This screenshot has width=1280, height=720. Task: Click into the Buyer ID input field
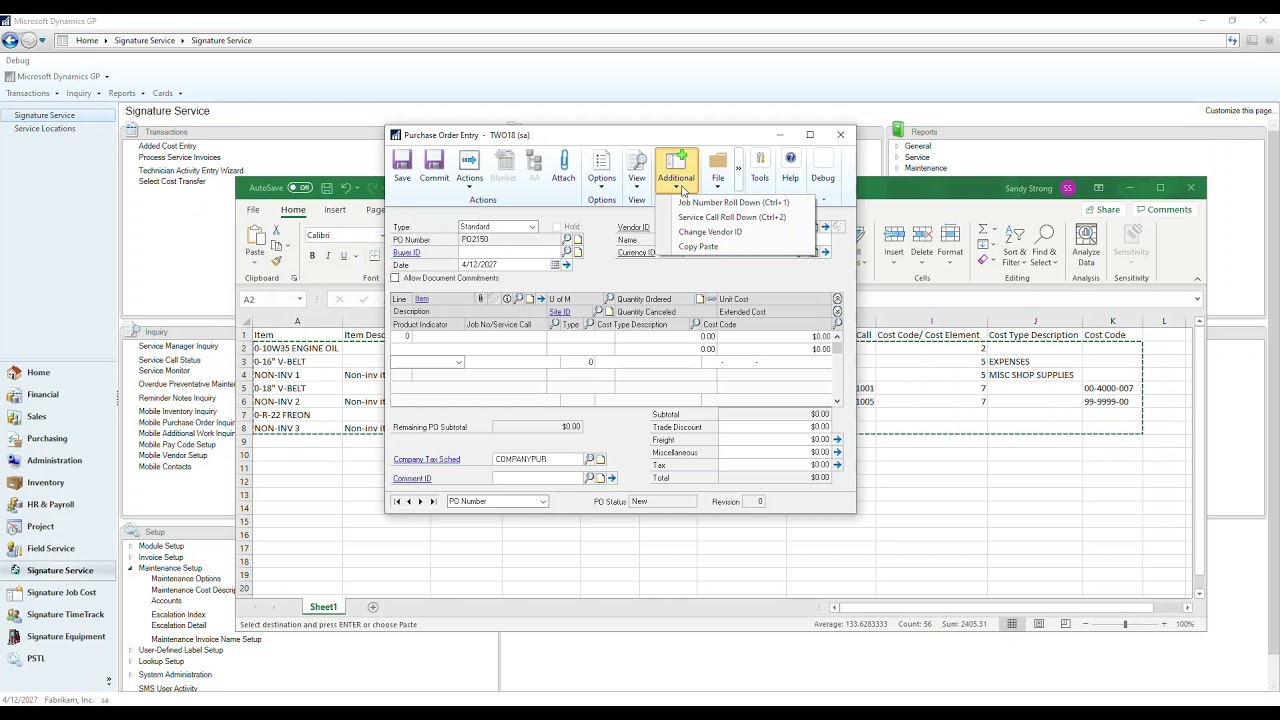(509, 252)
